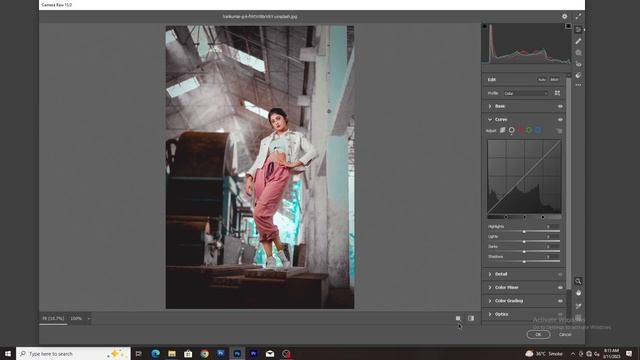Viewport: 640px width, 360px height.
Task: Select the Healing brush tool icon
Action: coord(578,41)
